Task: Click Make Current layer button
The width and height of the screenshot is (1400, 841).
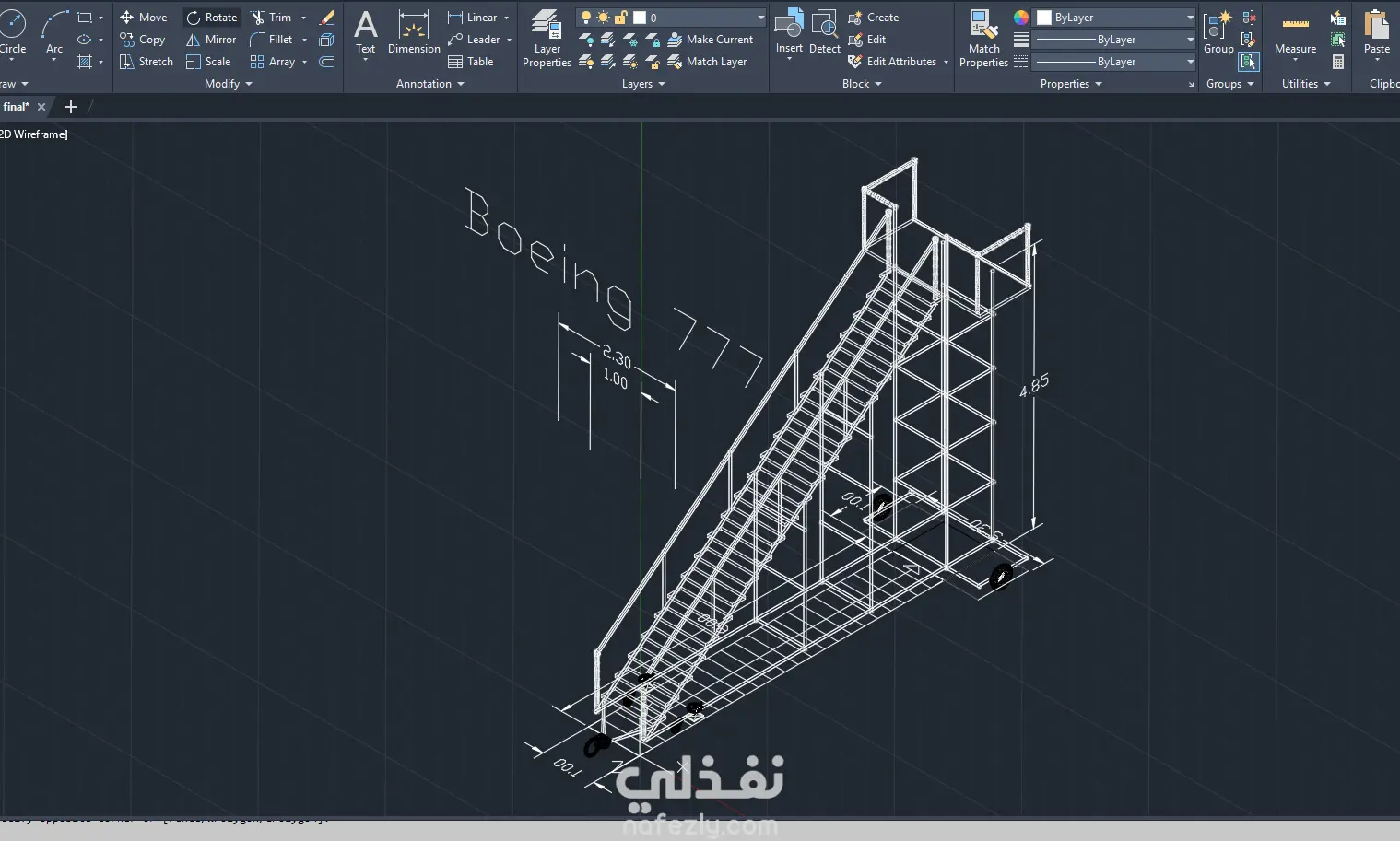Action: [x=711, y=40]
